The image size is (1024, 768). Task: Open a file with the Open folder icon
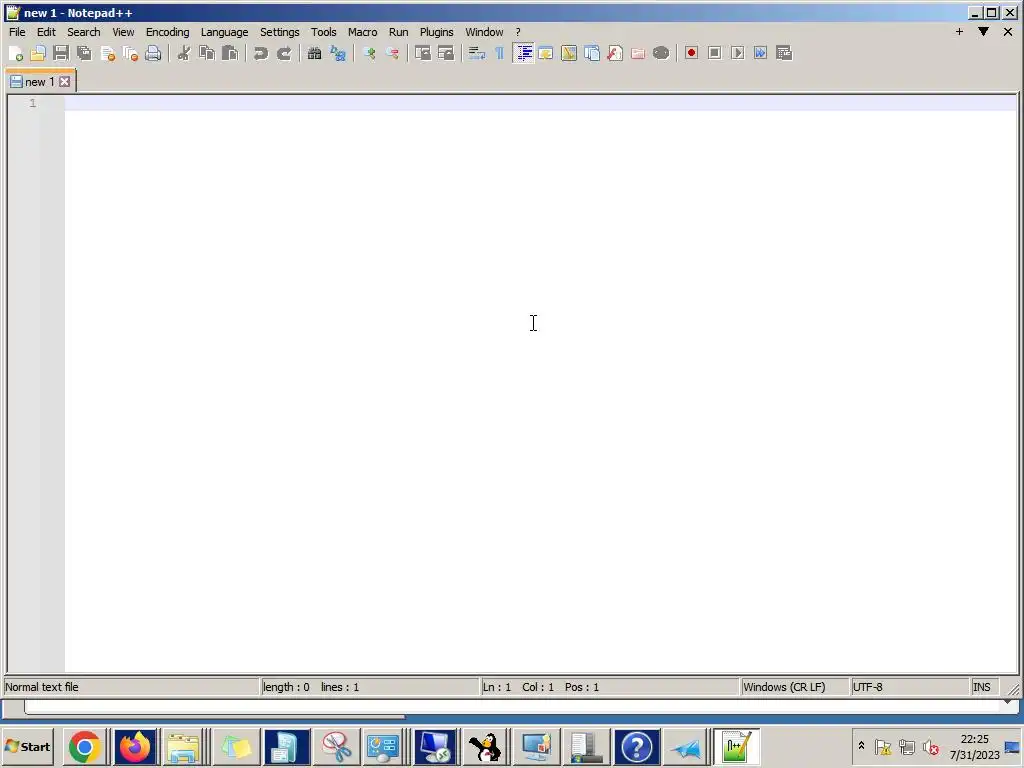(38, 54)
